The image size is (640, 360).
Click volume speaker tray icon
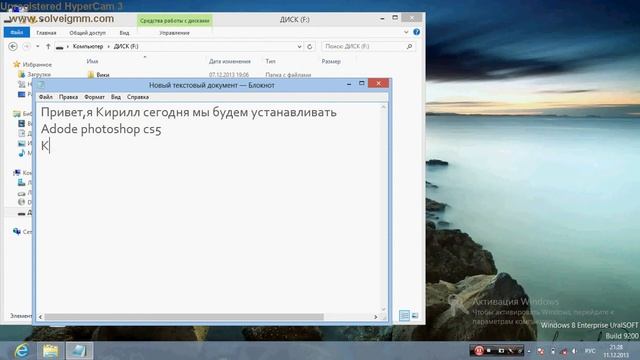pyautogui.click(x=575, y=351)
